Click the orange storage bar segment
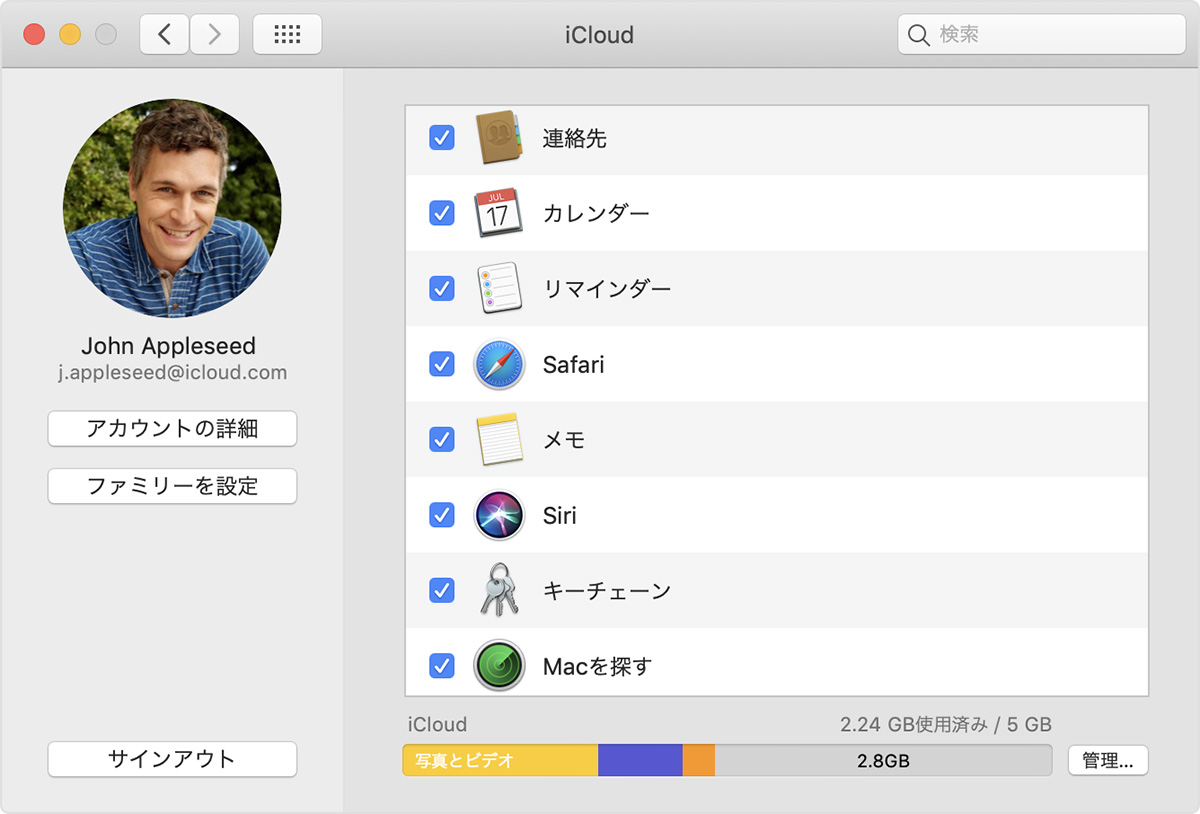 [699, 760]
